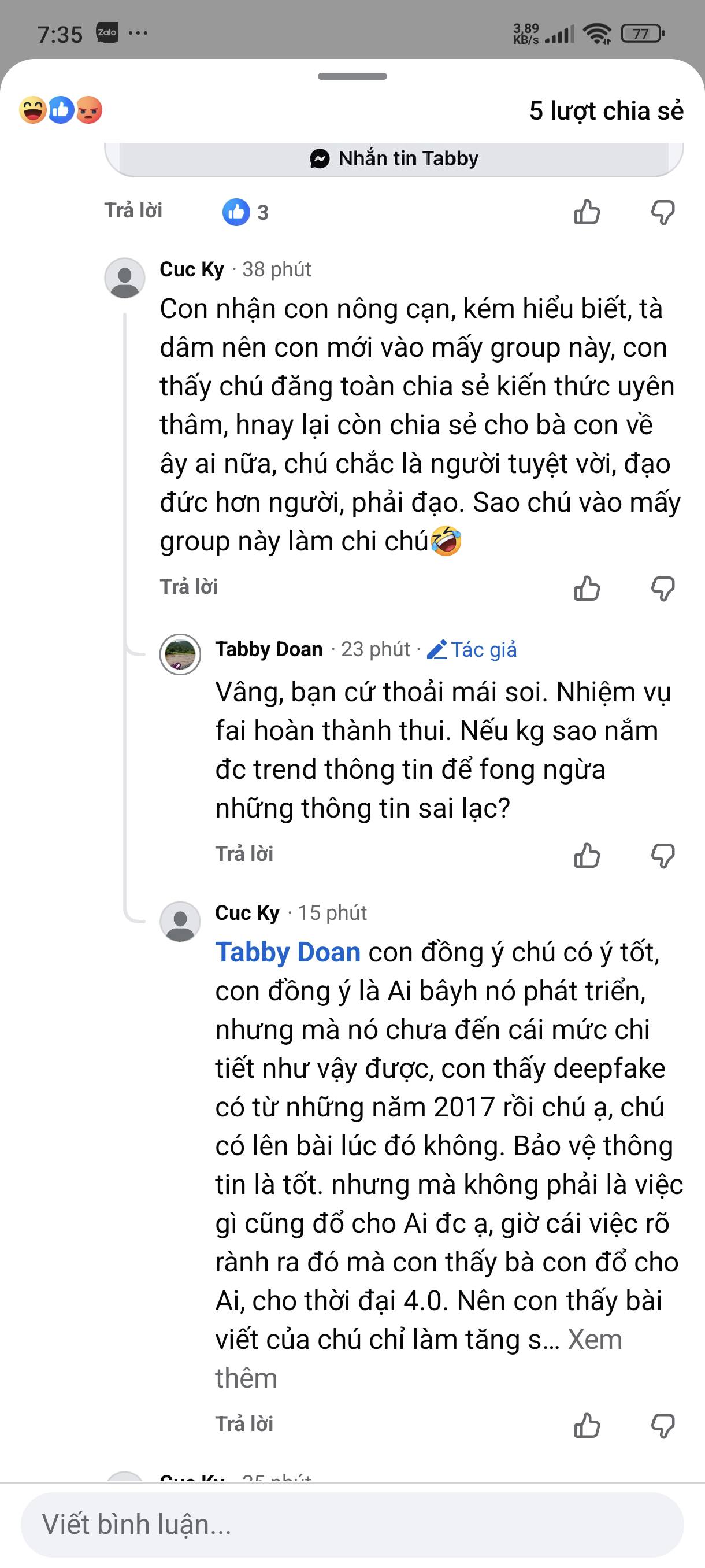The image size is (705, 1568).
Task: Reply to Cuc Ky's 38-minute-old comment
Action: (x=188, y=587)
